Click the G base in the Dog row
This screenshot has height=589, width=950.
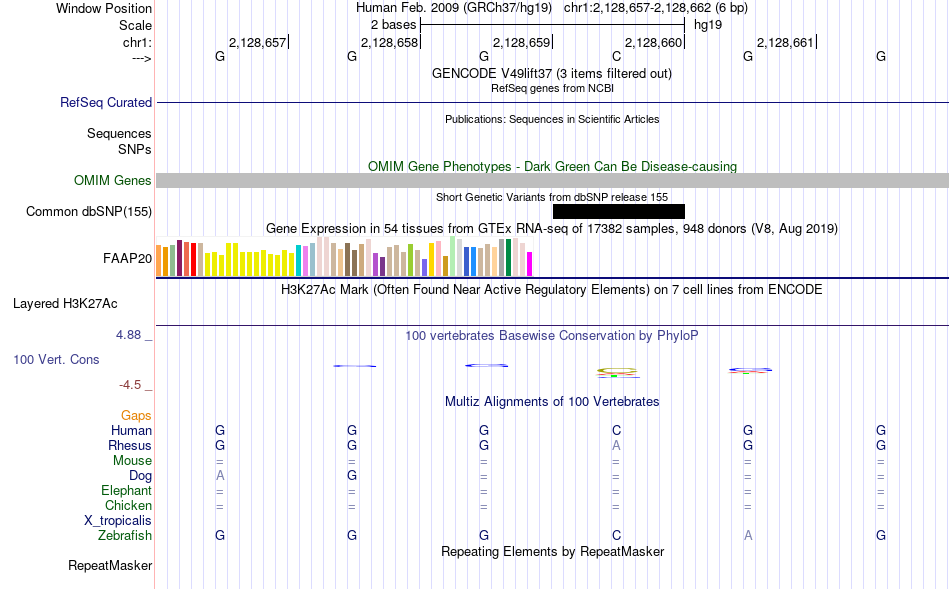[352, 476]
